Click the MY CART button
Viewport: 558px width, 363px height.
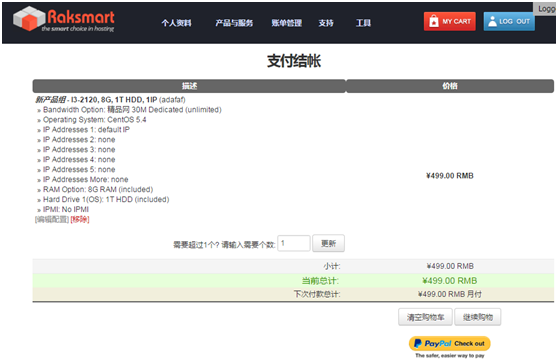click(449, 21)
